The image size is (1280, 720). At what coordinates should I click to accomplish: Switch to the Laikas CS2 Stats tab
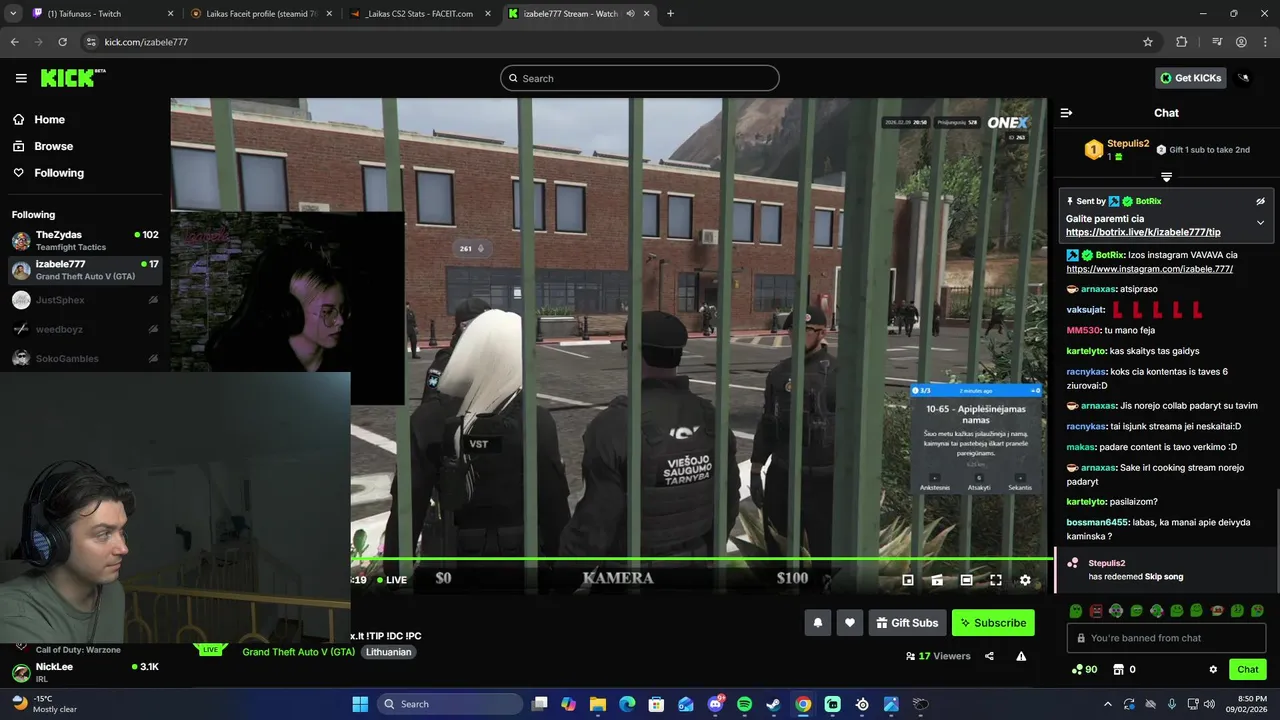tap(418, 14)
